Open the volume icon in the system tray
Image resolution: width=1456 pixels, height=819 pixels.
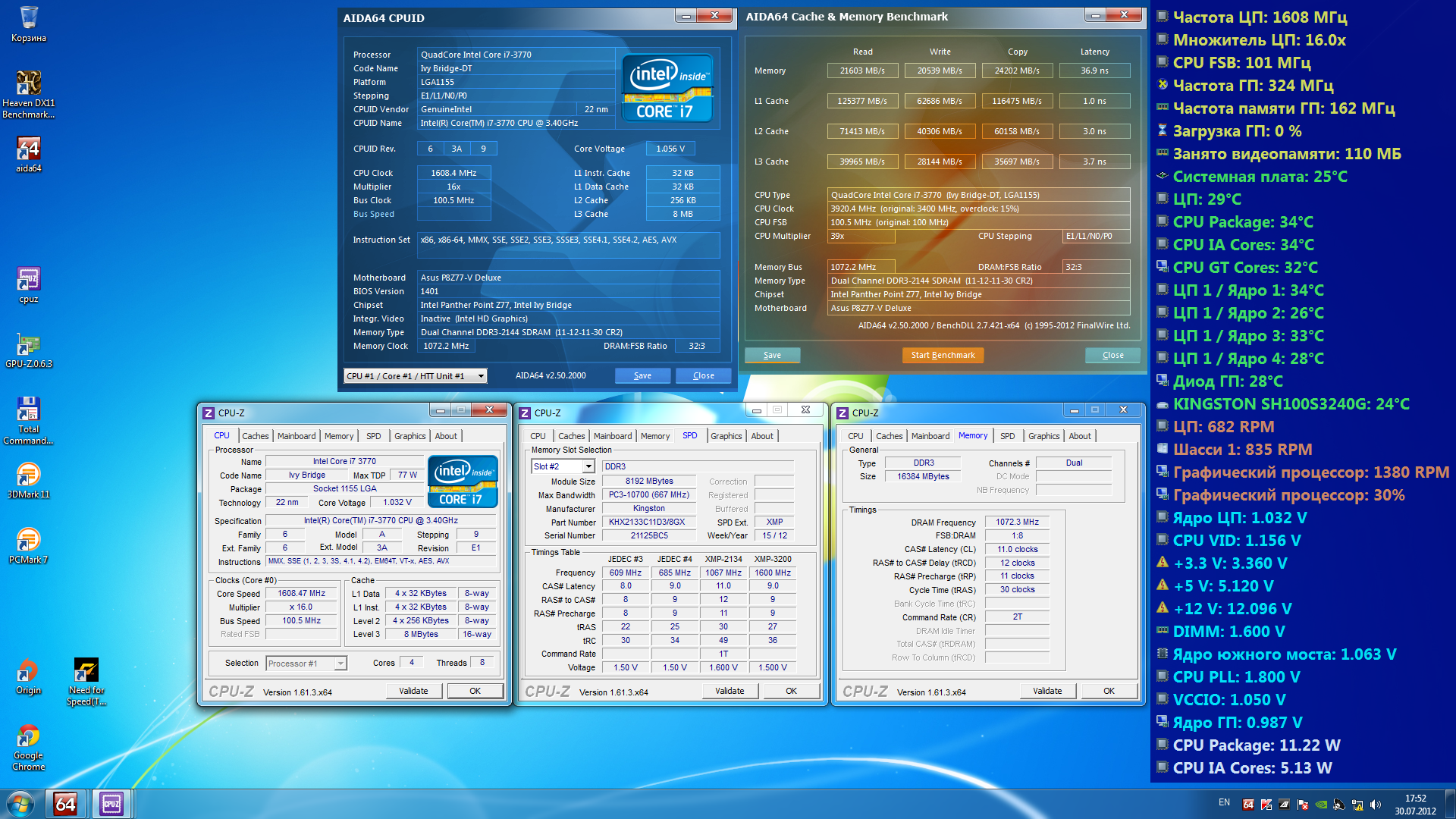1376,805
